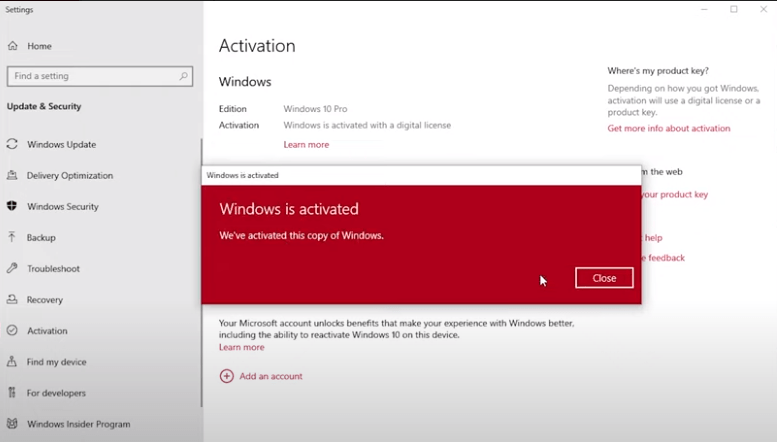Click 'We've activated this copy of Windows' text
Screen dimensions: 777x442
(x=301, y=235)
